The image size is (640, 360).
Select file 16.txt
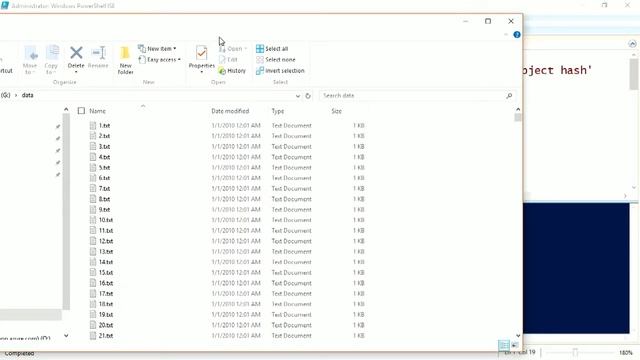[x=106, y=283]
